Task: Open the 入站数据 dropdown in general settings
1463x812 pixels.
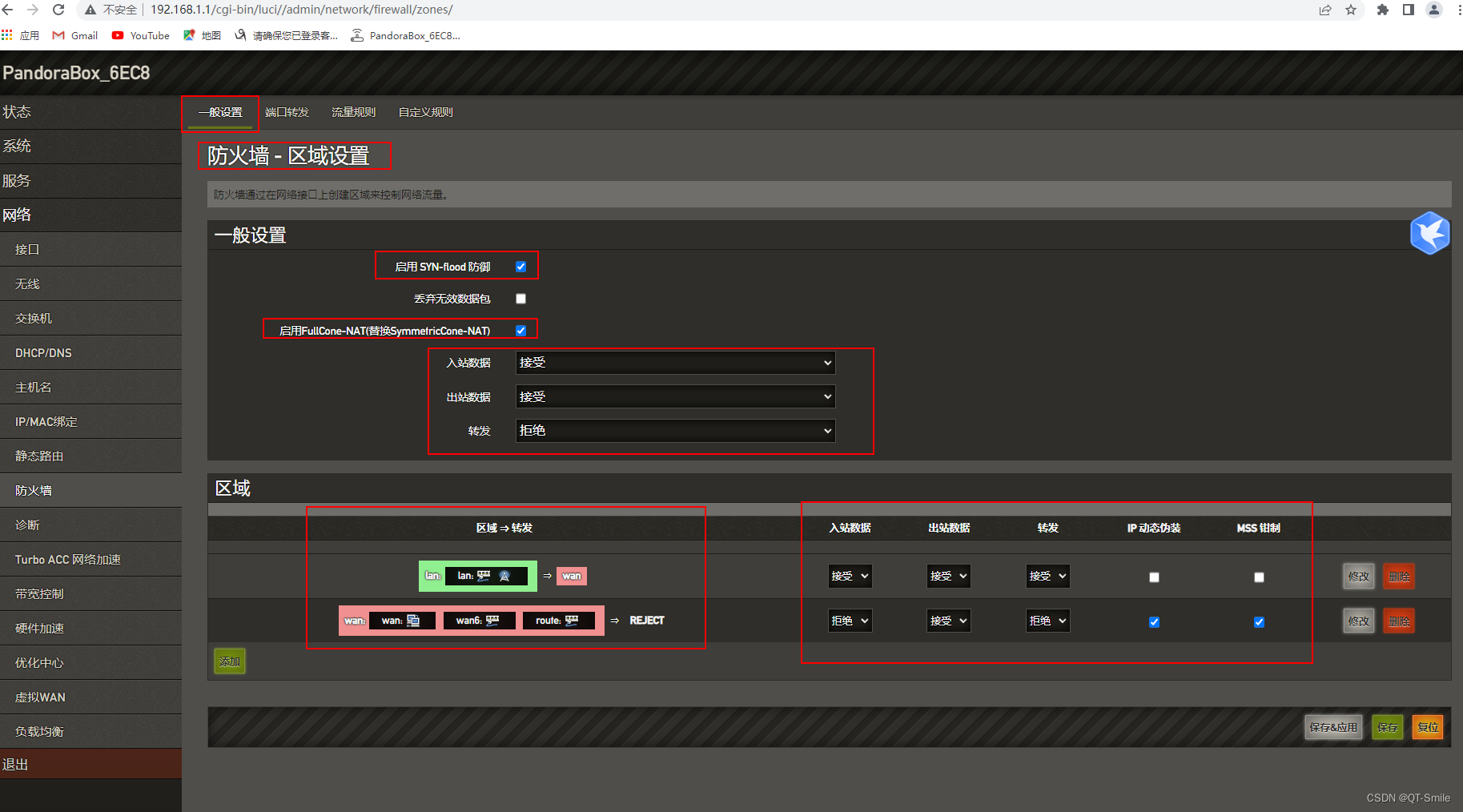Action: (x=675, y=363)
